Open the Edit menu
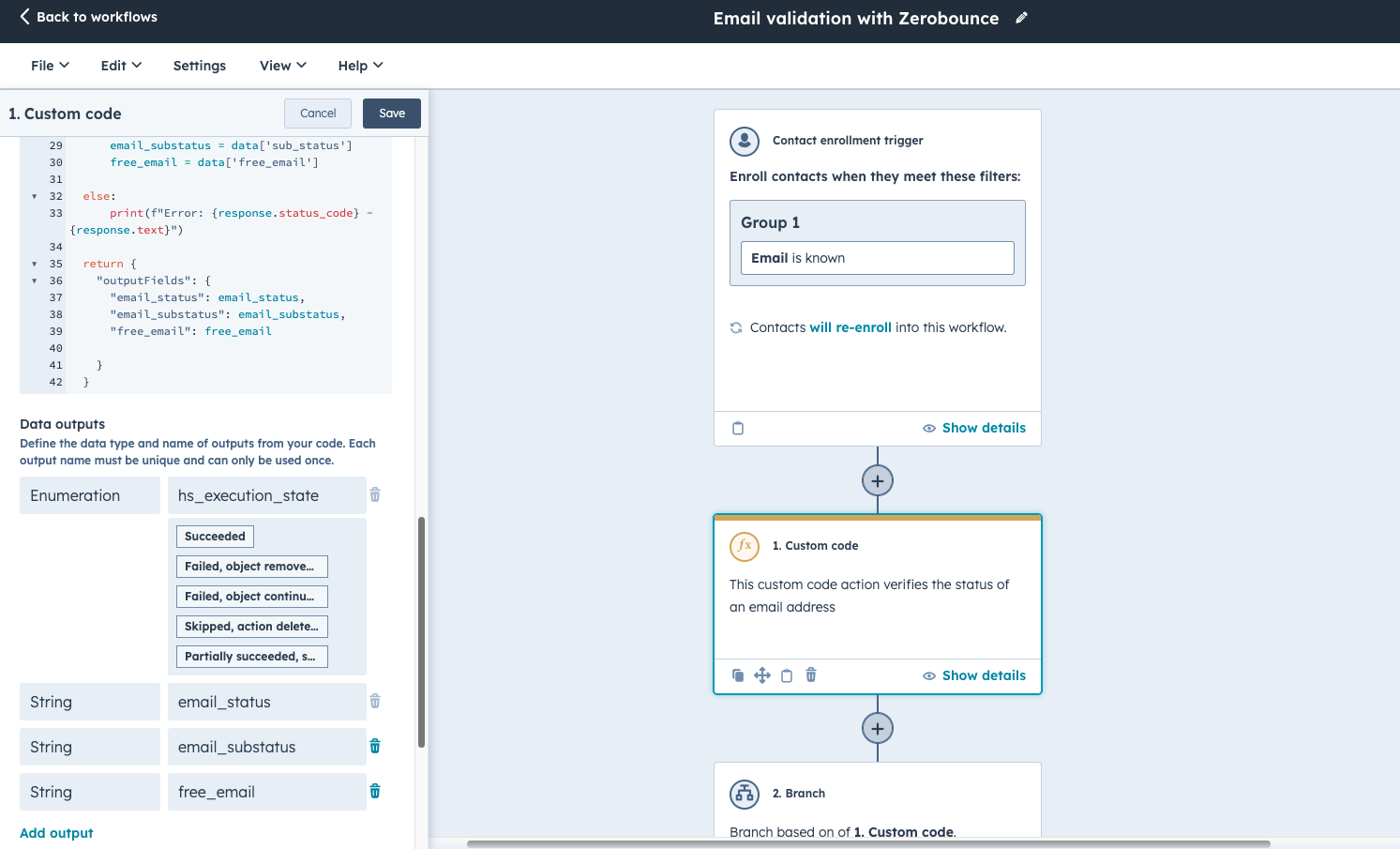This screenshot has height=849, width=1400. coord(121,66)
